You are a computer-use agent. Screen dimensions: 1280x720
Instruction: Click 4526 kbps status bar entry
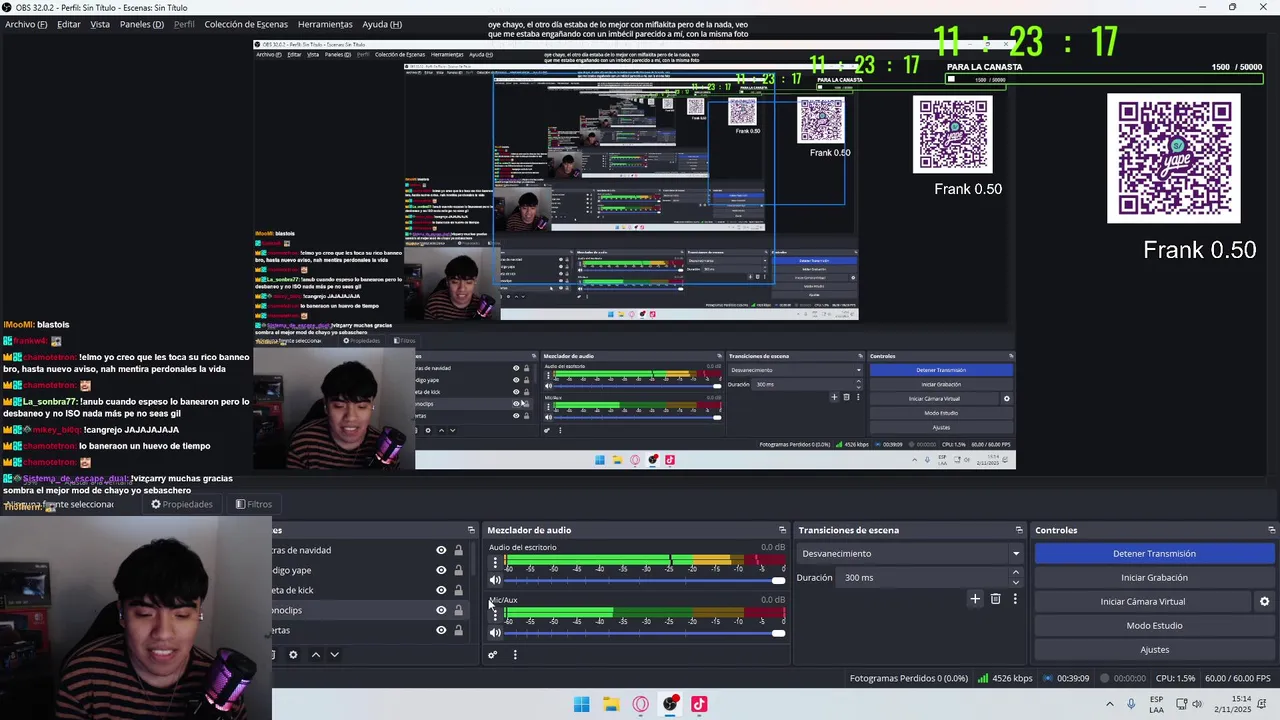coord(1005,679)
